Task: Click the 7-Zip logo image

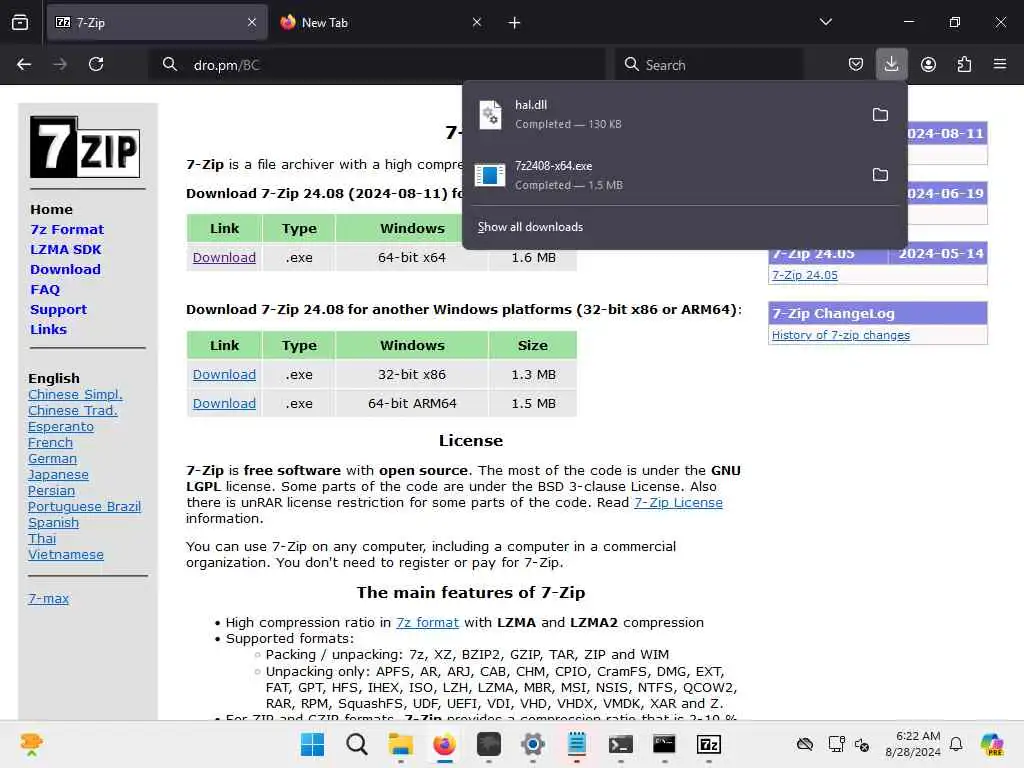Action: point(85,147)
